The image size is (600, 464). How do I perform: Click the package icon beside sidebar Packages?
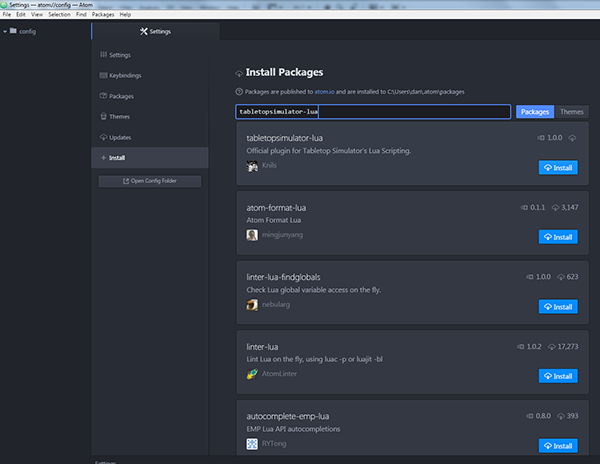click(103, 96)
